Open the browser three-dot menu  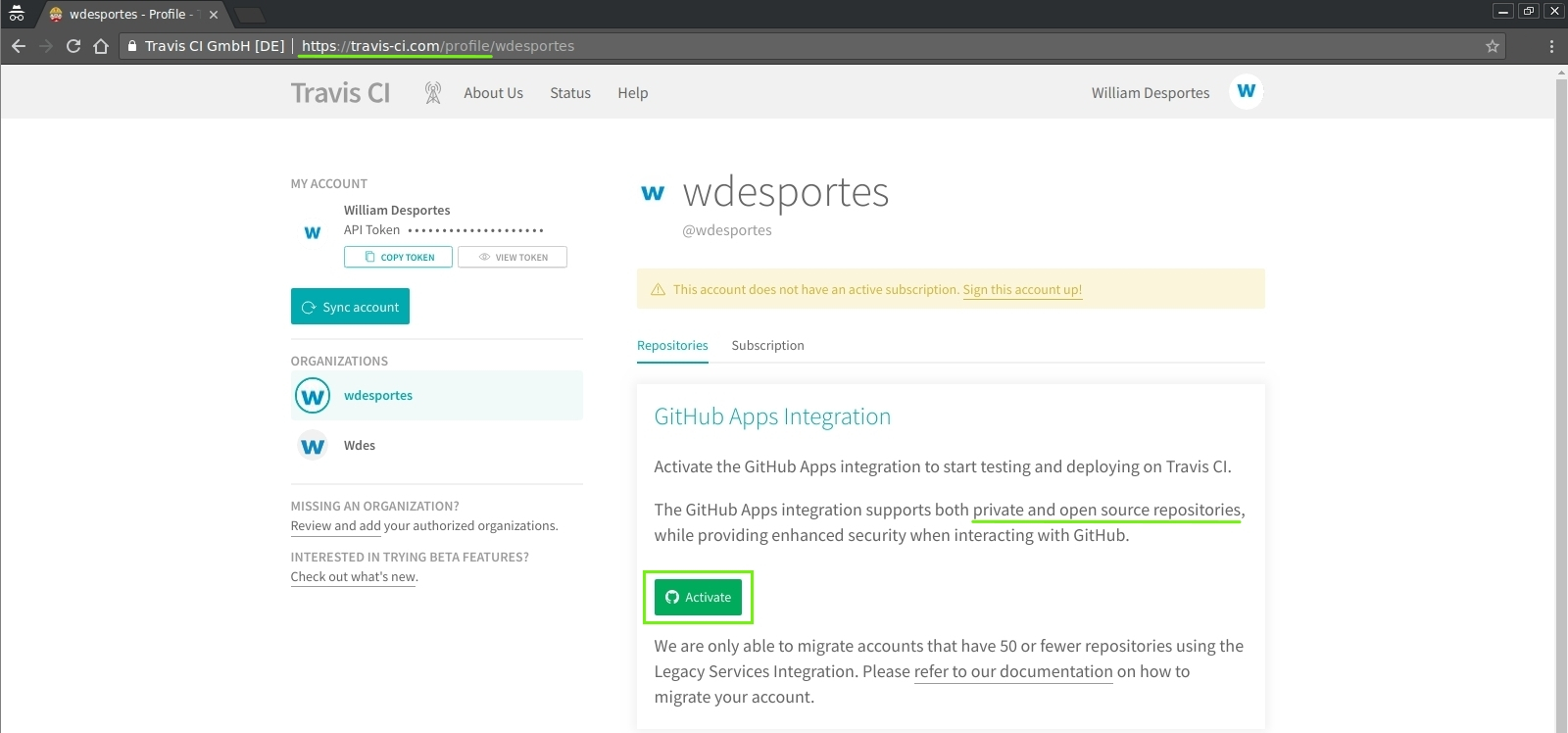(x=1551, y=46)
